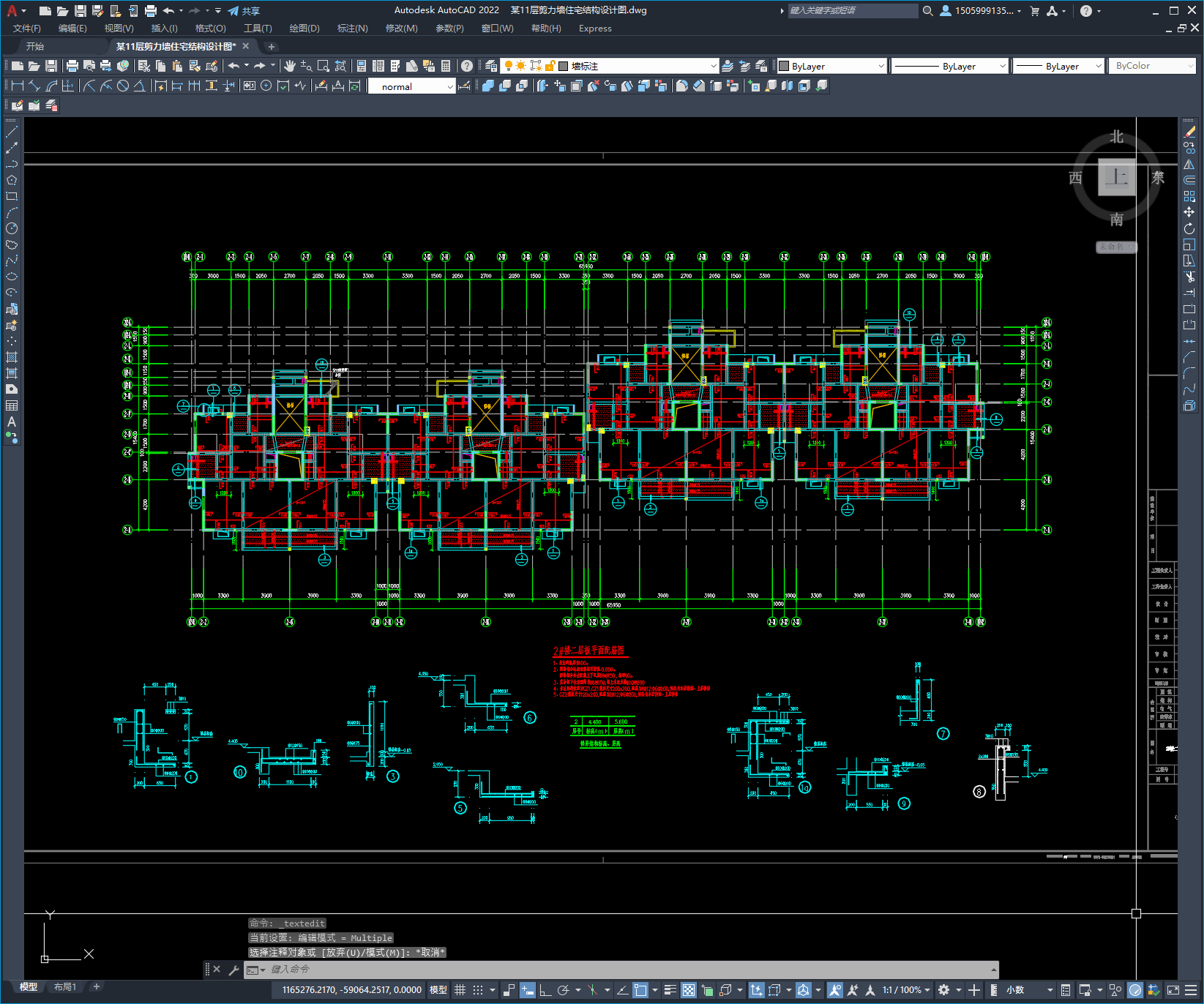Open the AutoCAD application menu logo

point(12,10)
